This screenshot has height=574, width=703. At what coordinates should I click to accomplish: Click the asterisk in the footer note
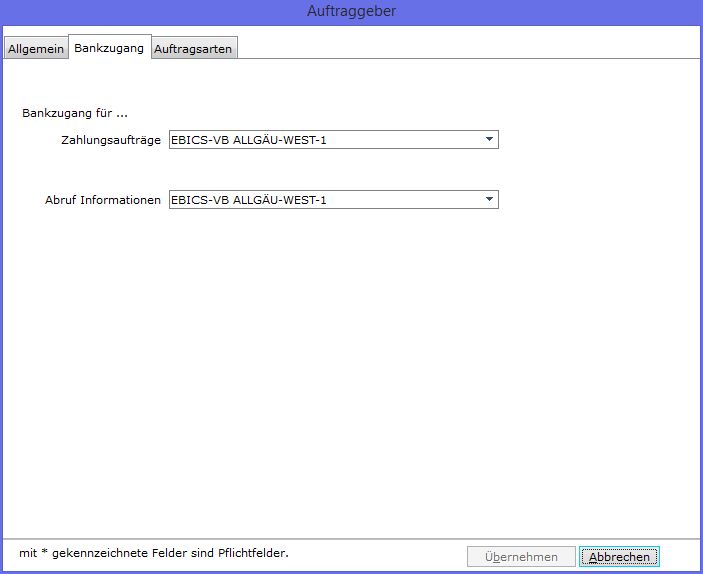point(44,551)
